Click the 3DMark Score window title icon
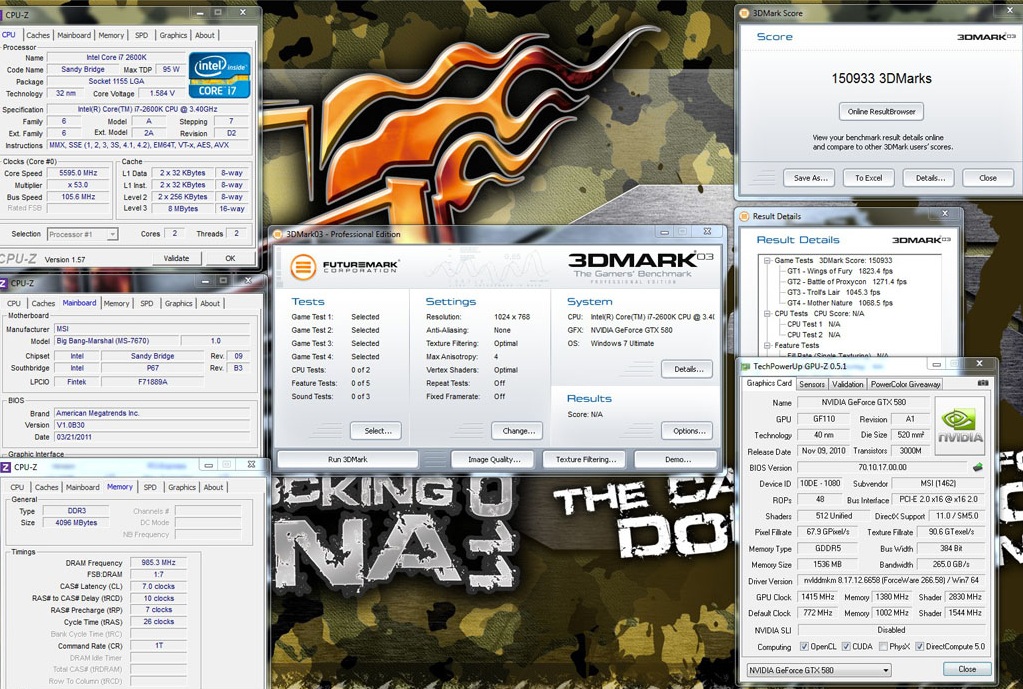The height and width of the screenshot is (689, 1023). pyautogui.click(x=744, y=13)
